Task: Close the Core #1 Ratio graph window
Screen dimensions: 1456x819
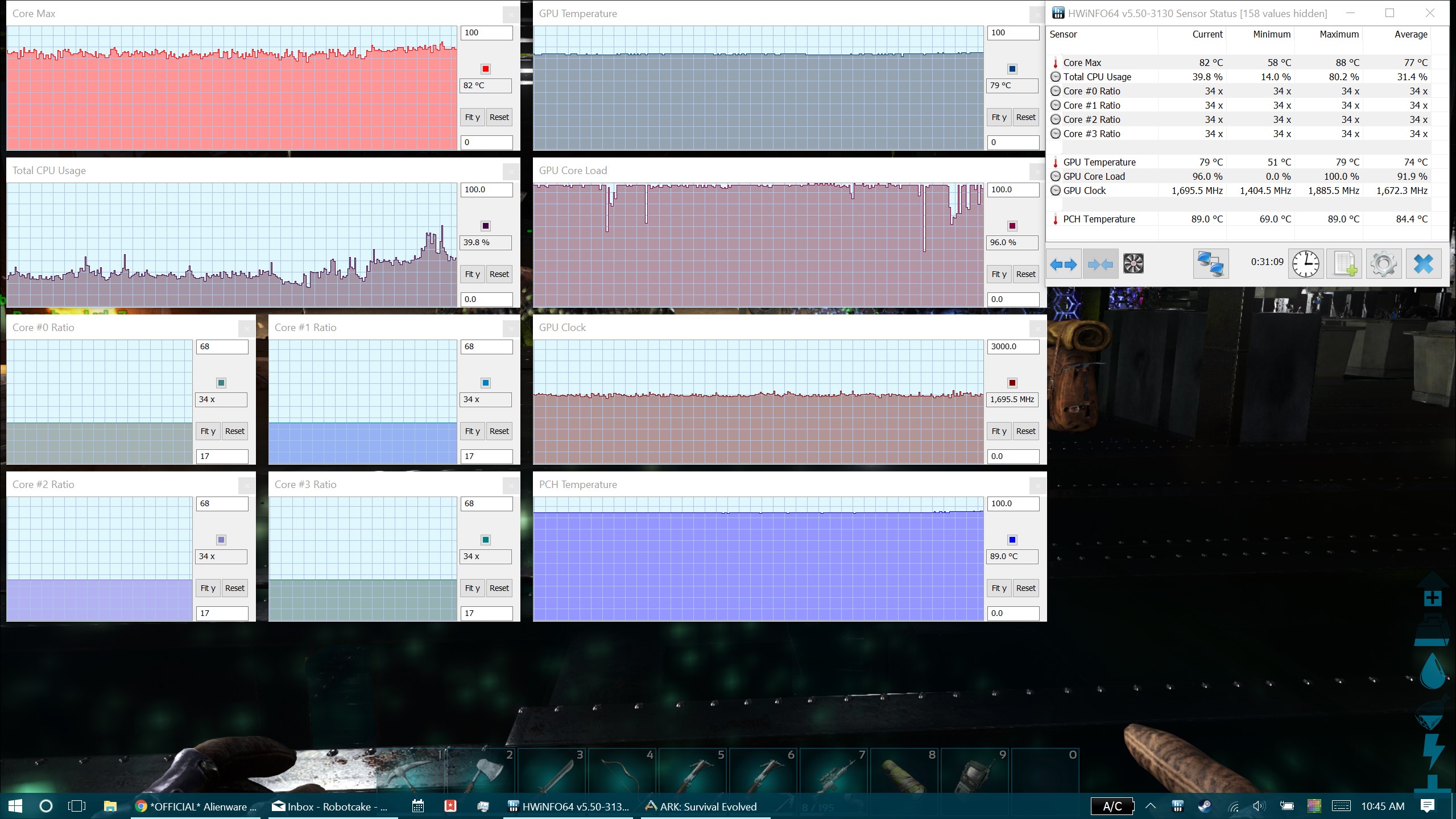Action: [x=511, y=328]
